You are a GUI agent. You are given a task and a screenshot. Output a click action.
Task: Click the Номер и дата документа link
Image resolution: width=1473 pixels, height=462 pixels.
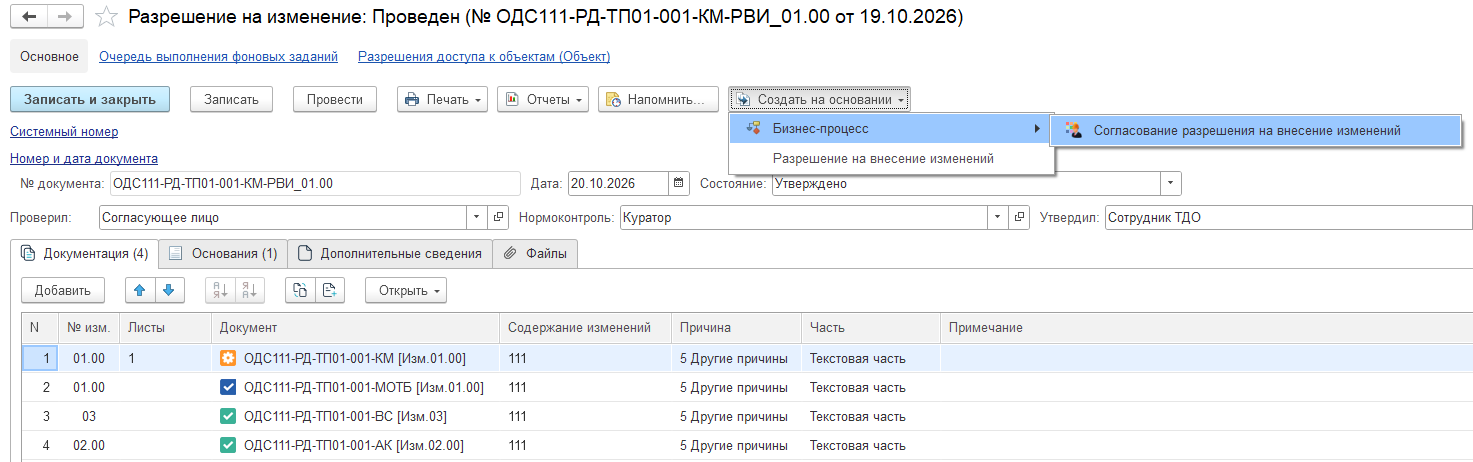[x=84, y=158]
